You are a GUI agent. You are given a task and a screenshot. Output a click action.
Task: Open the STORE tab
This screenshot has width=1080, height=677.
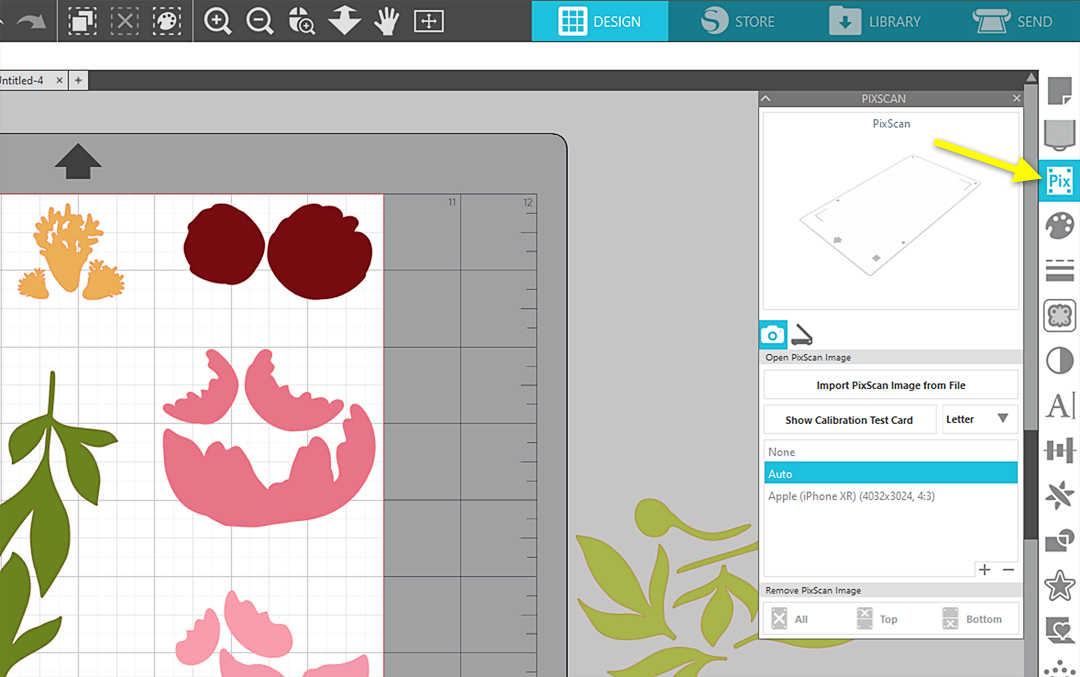click(x=738, y=21)
